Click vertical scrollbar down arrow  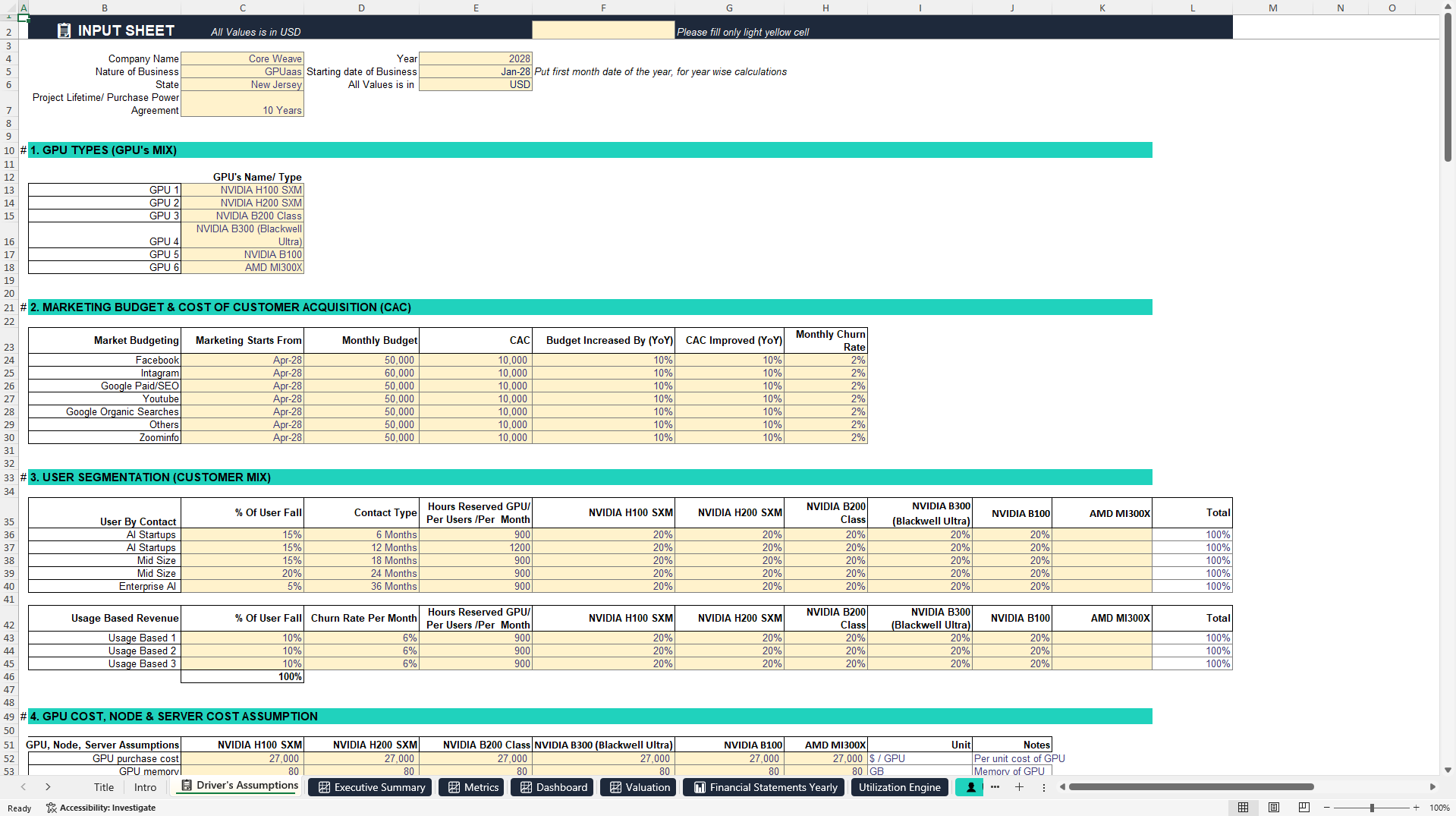click(1448, 770)
